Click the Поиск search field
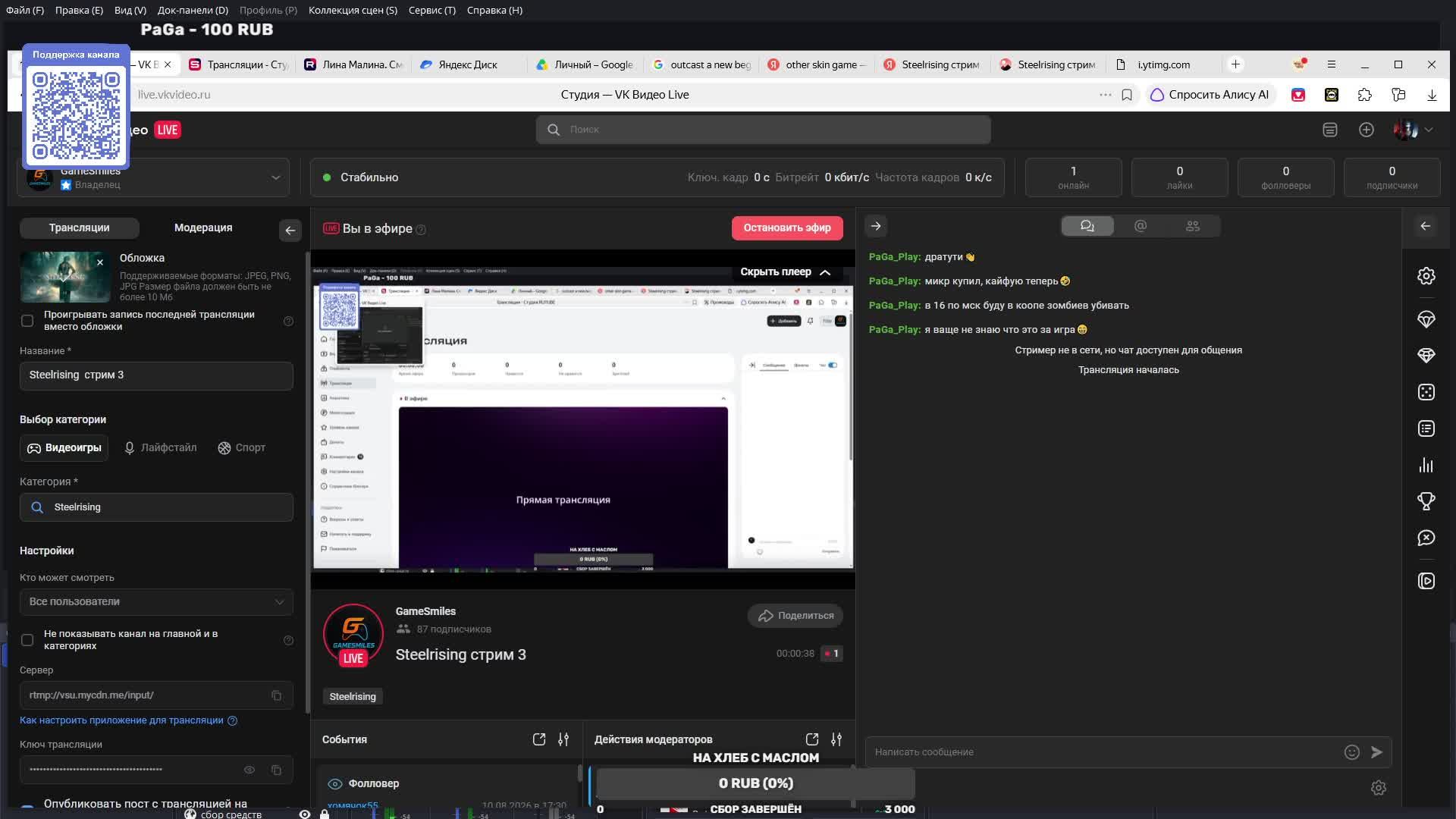 [x=763, y=130]
